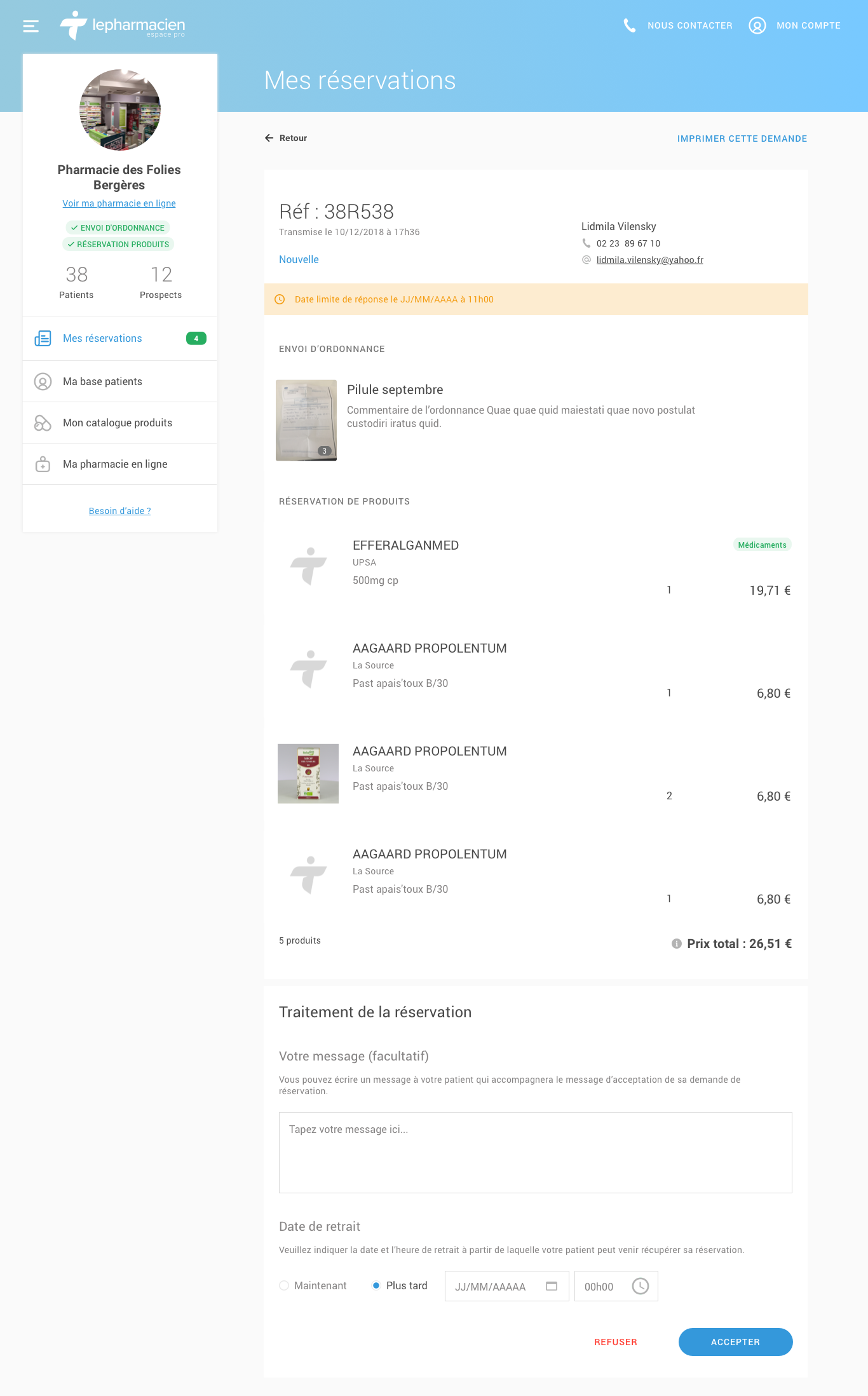The image size is (868, 1396).
Task: Click the Ma pharmacie en ligne icon
Action: [43, 464]
